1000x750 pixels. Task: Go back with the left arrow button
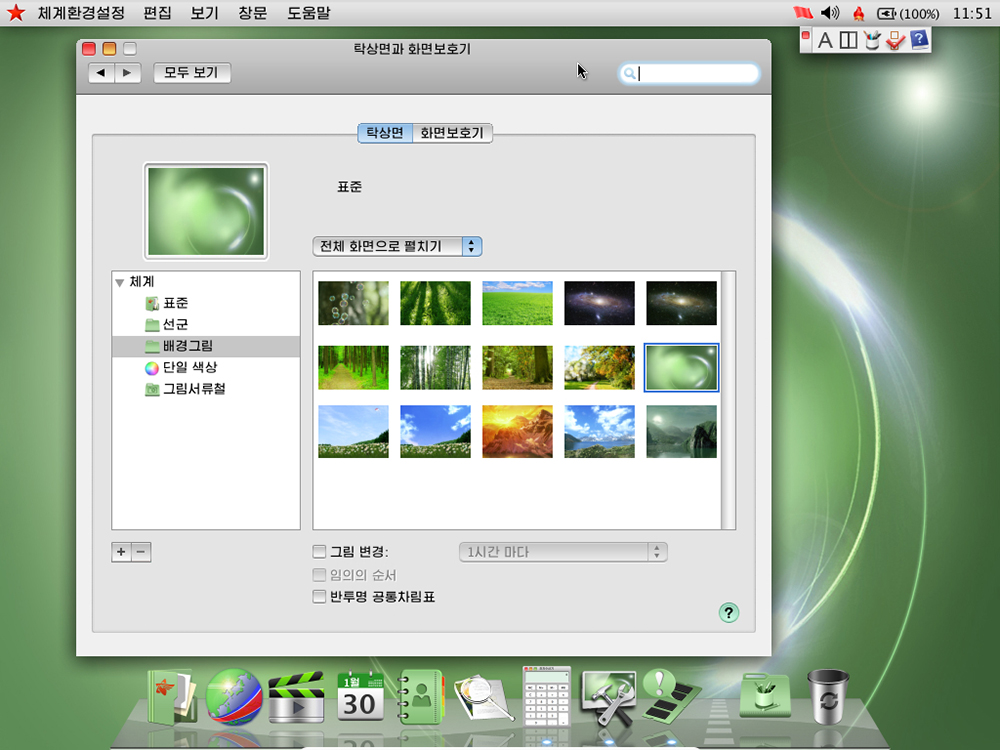(x=101, y=73)
